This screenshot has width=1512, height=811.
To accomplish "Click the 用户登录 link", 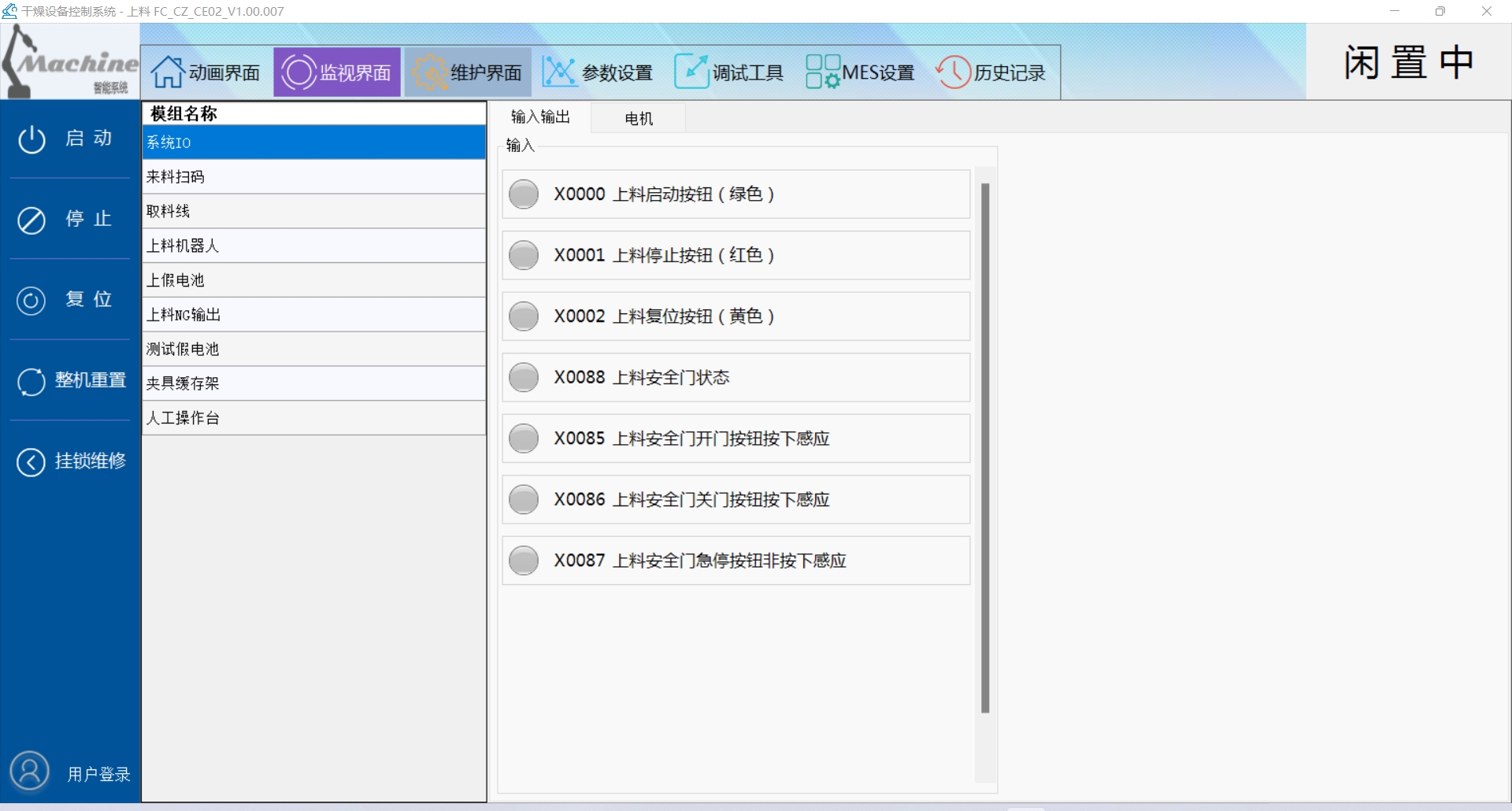I will (x=98, y=774).
